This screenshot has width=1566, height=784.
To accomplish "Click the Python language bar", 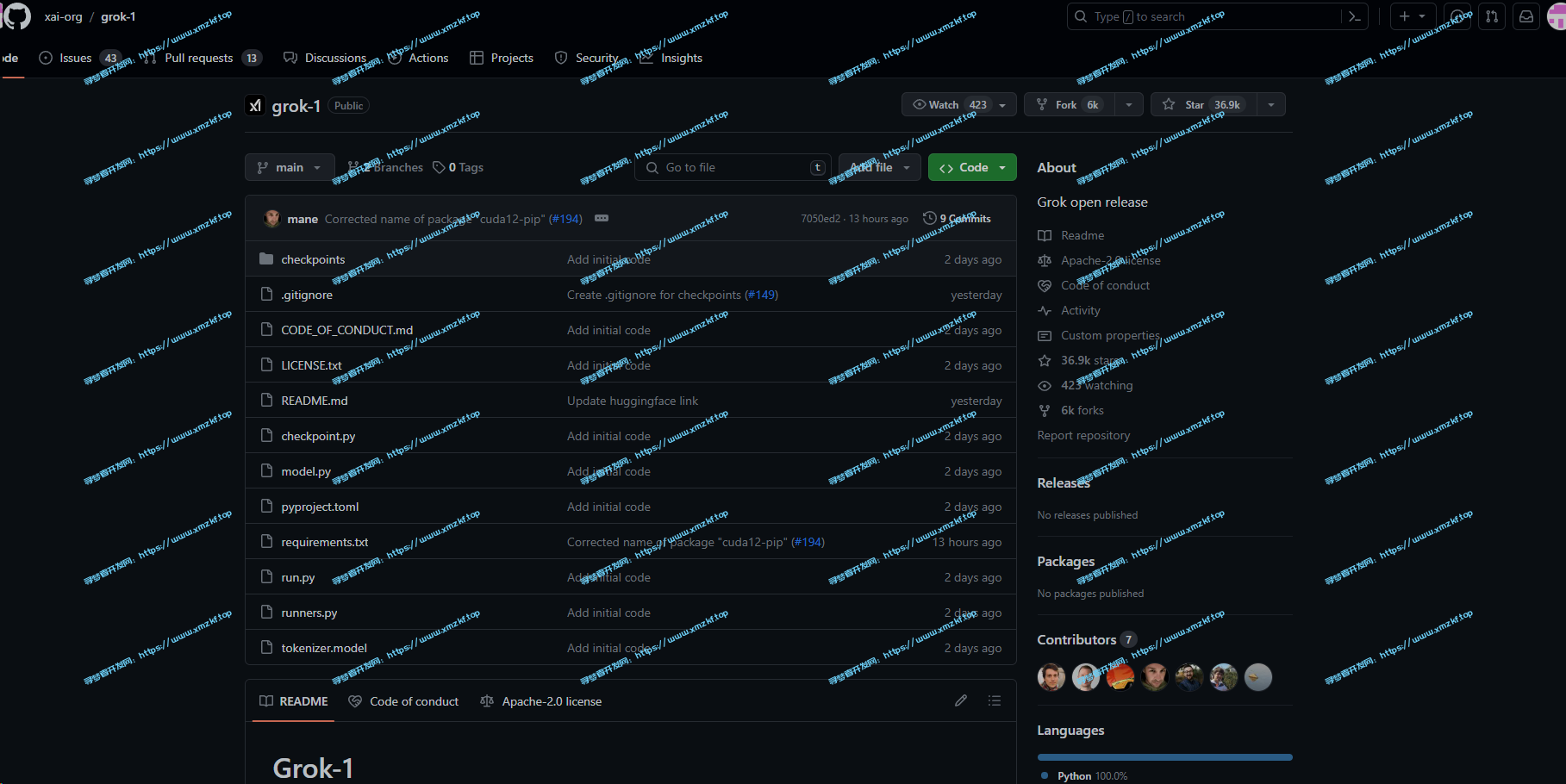I will (x=1165, y=757).
